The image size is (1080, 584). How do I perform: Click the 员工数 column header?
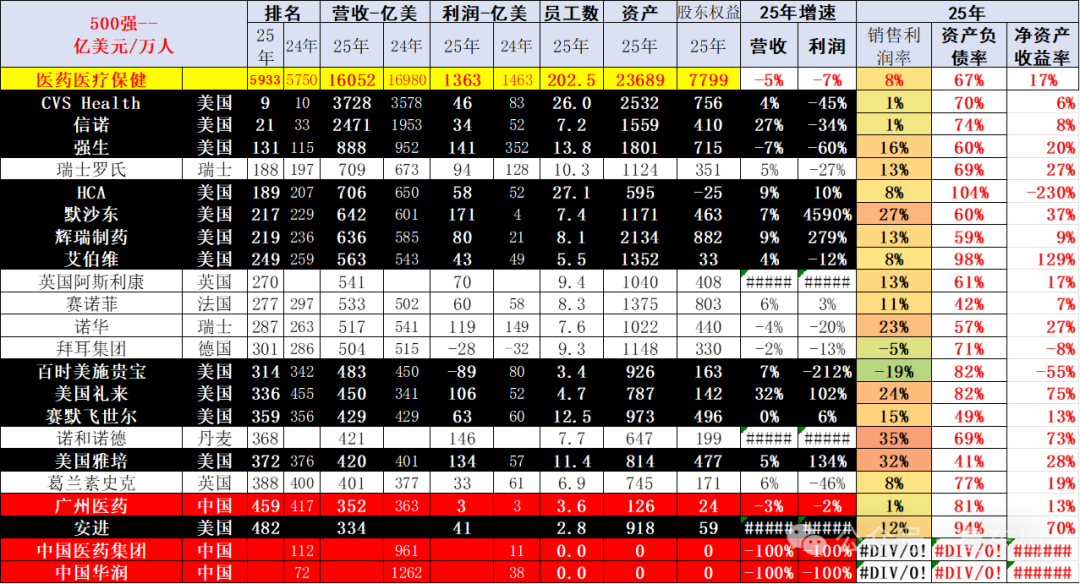tap(571, 12)
